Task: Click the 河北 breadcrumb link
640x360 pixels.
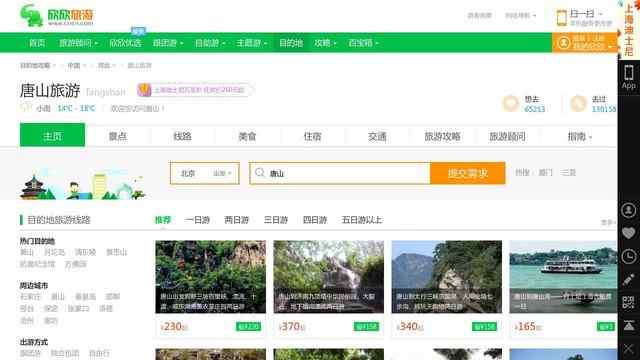Action: coord(104,65)
